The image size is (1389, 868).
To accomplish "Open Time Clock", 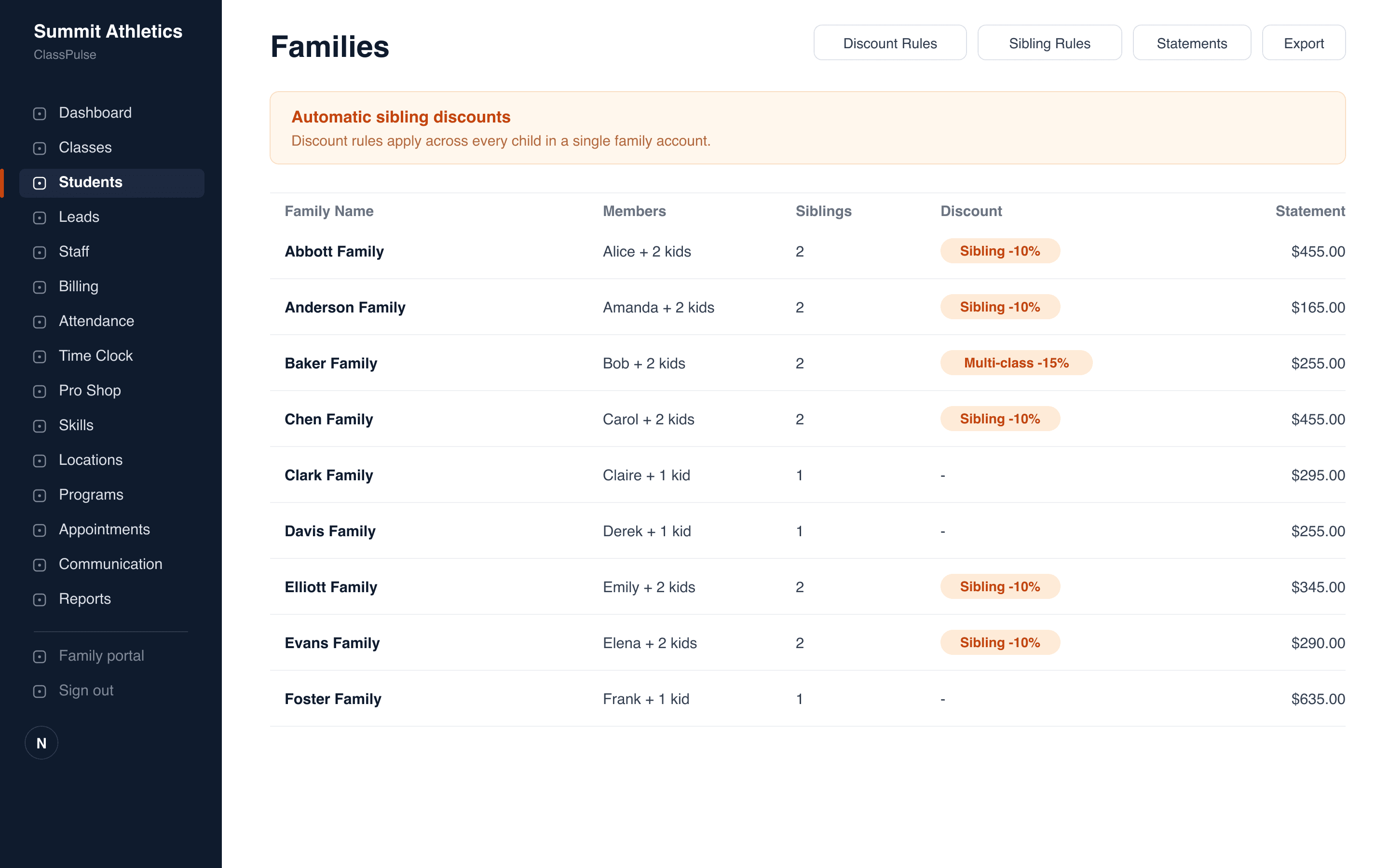I will (112, 356).
